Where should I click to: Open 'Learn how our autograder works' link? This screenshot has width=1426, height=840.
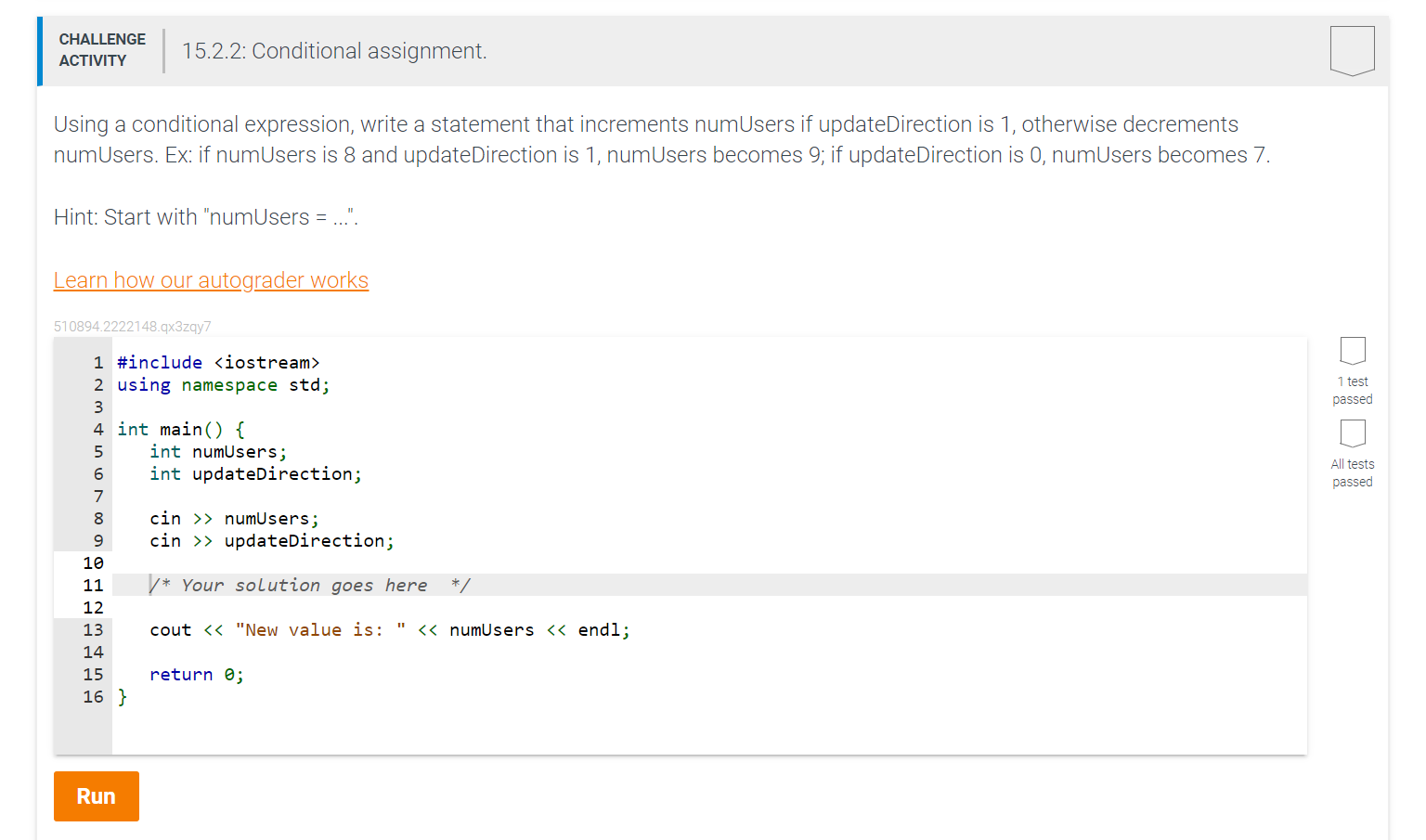click(211, 279)
